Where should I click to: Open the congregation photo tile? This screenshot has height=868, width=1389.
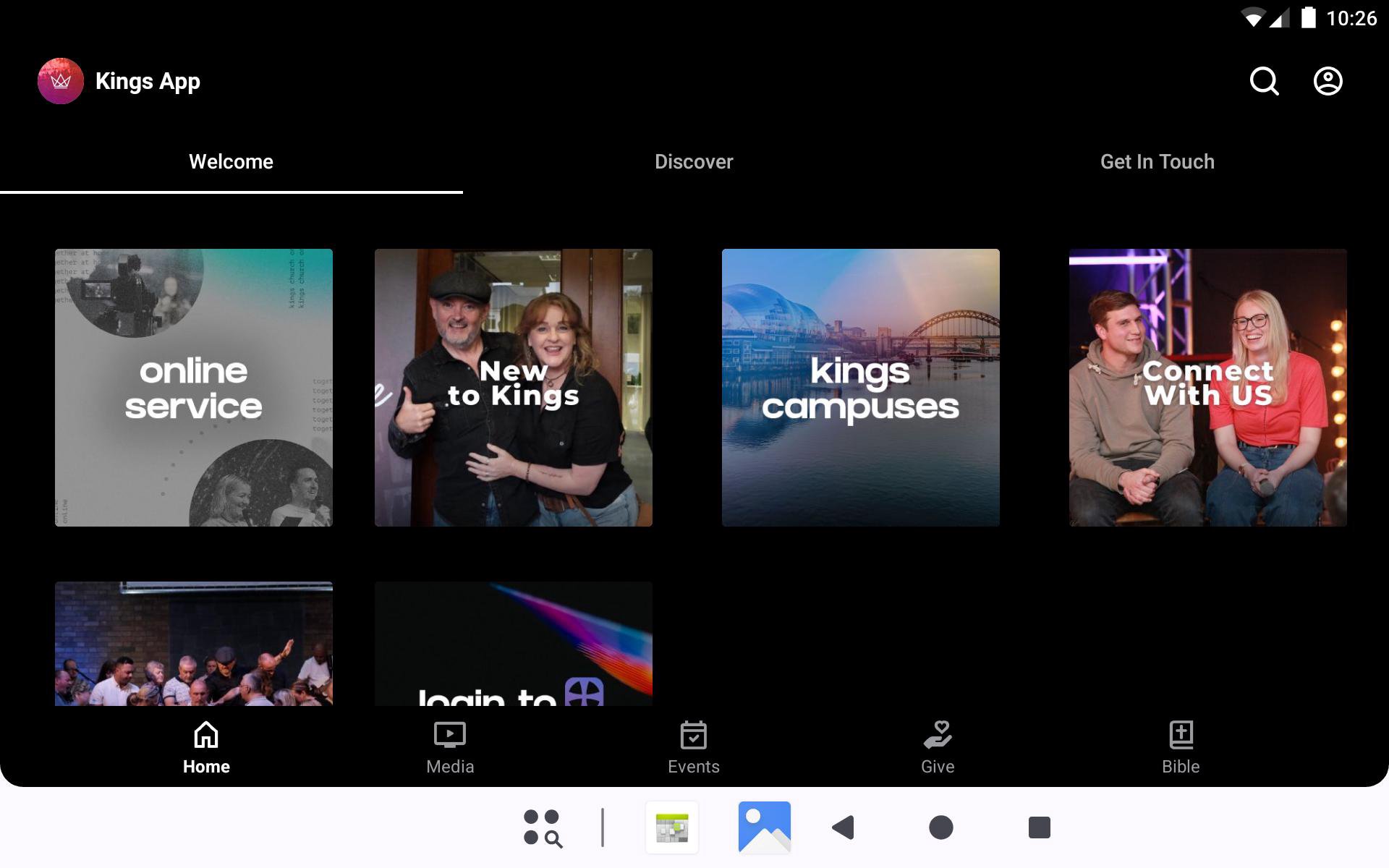pyautogui.click(x=194, y=644)
